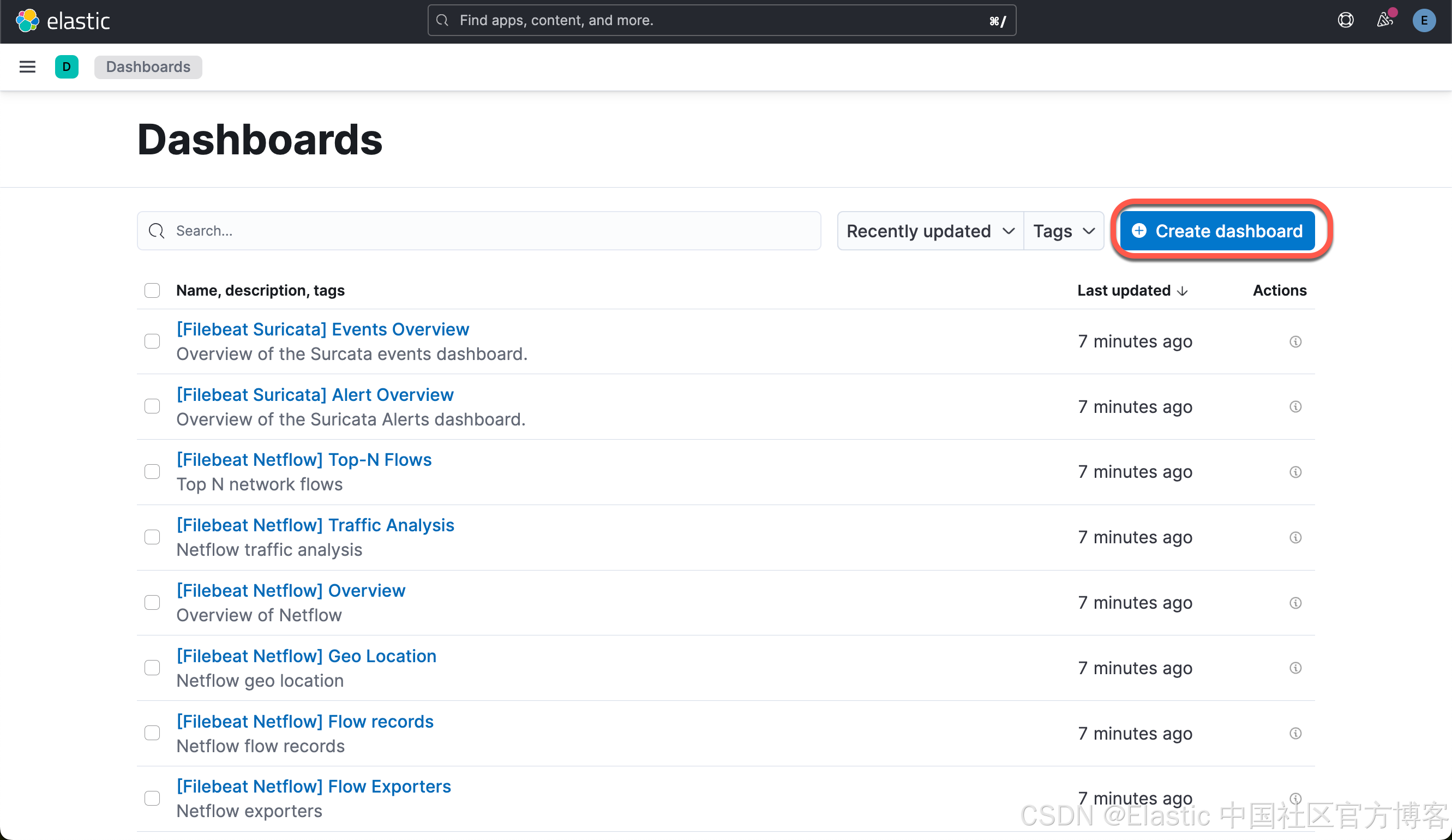
Task: Click 'Overview of the Surcata events dashboard.' text
Action: (x=352, y=354)
